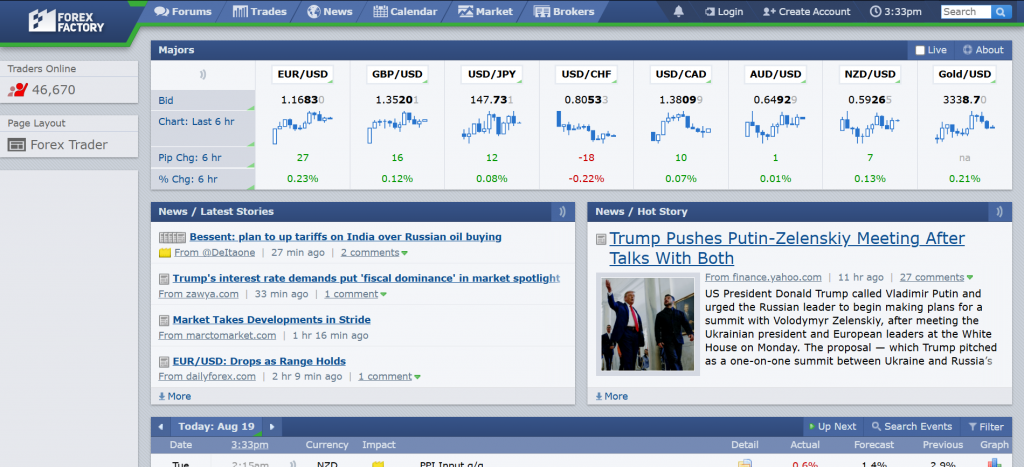
Task: Open 'EUR/USD: Drops as Range Holds' story
Action: 259,361
